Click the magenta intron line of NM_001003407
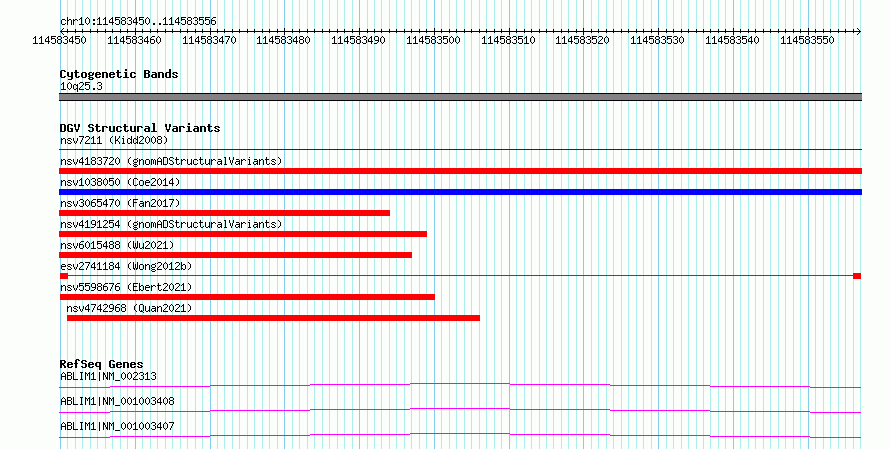Screen dimensions: 890x449 (x=460, y=435)
